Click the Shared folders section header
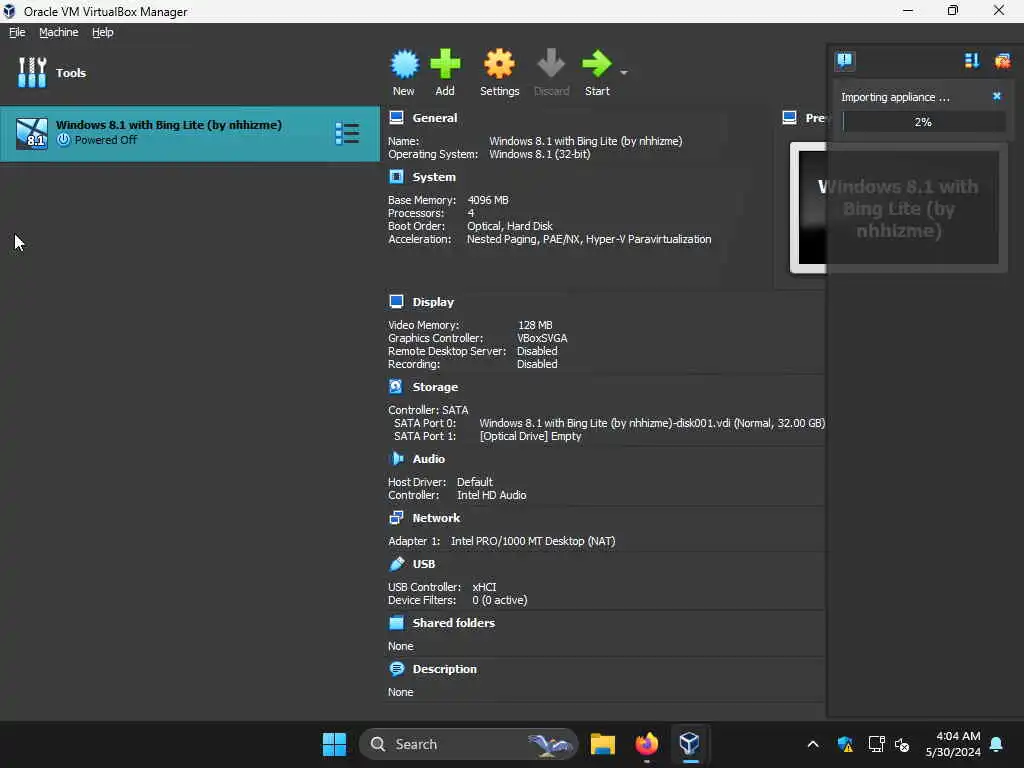Viewport: 1024px width, 768px height. tap(453, 623)
